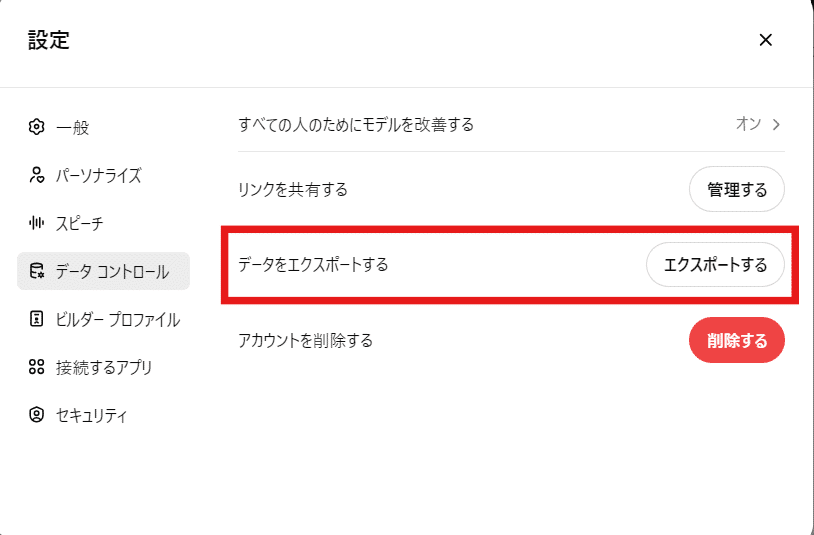814x535 pixels.
Task: Close the 設定 dialog with the X
Action: [766, 40]
